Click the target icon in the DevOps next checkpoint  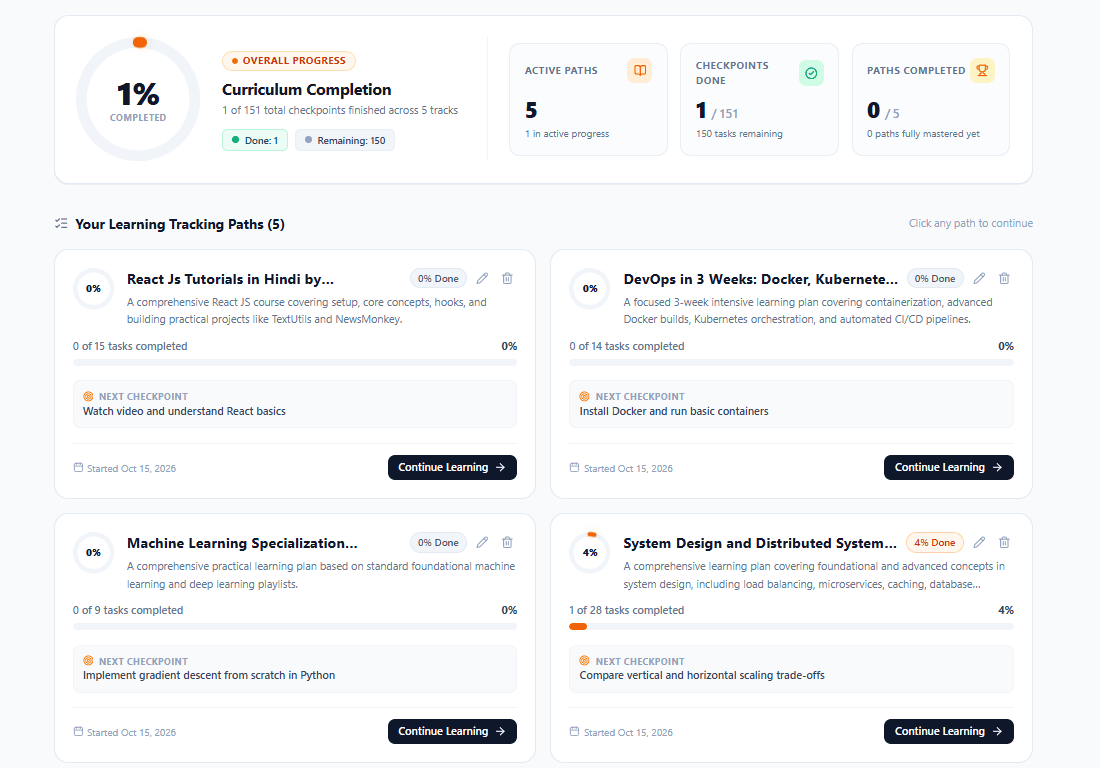(x=584, y=396)
